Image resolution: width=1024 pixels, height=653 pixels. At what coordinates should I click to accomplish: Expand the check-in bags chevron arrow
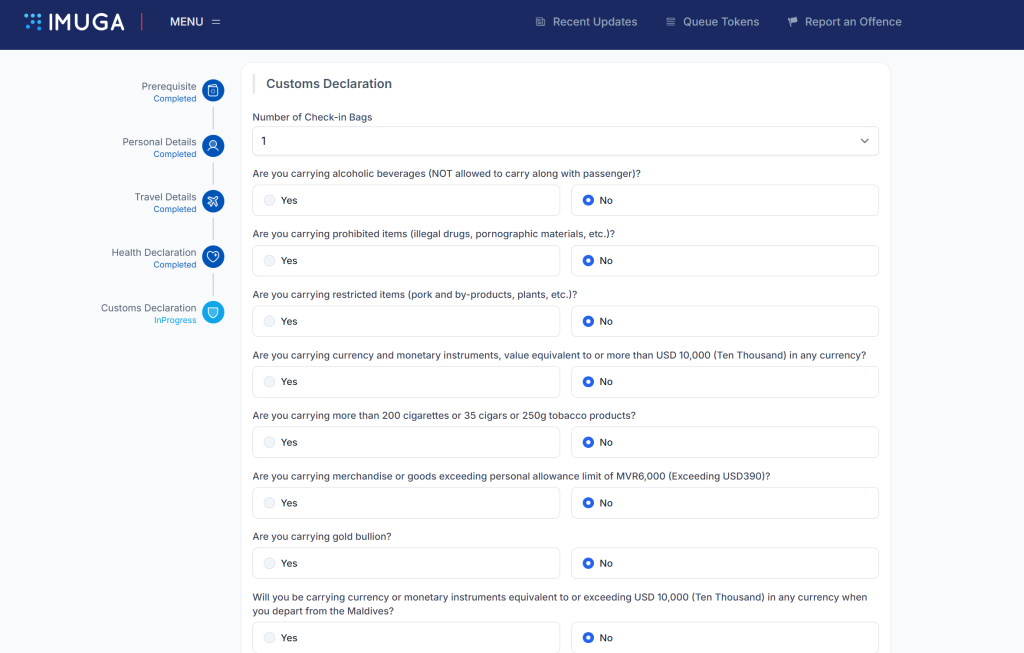(864, 141)
